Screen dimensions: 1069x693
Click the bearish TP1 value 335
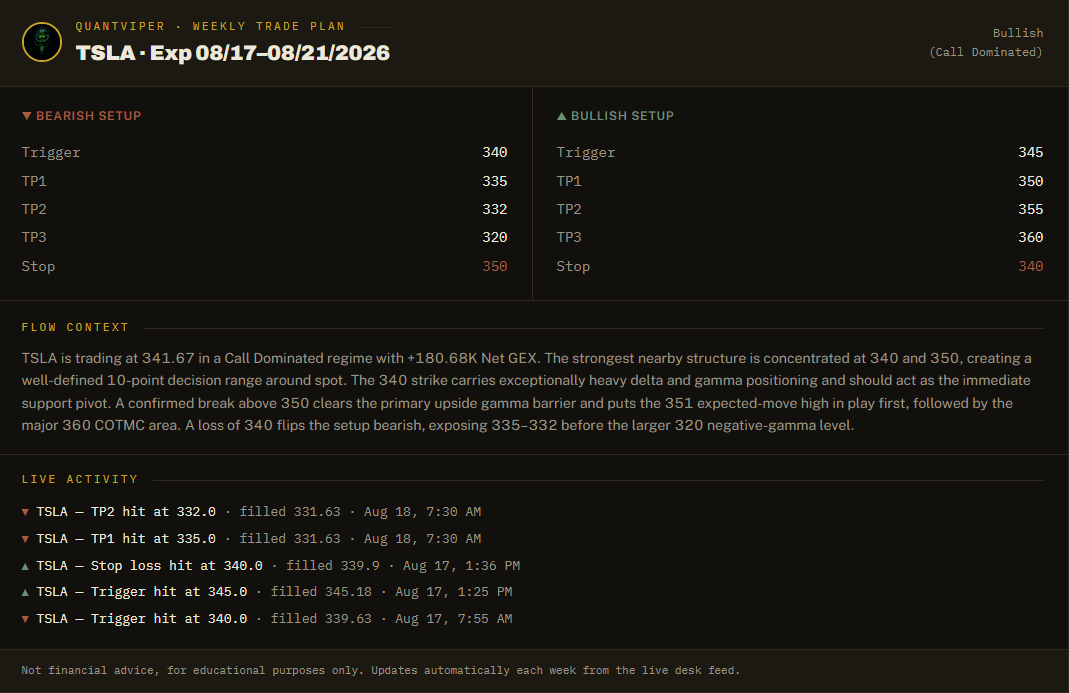(494, 181)
